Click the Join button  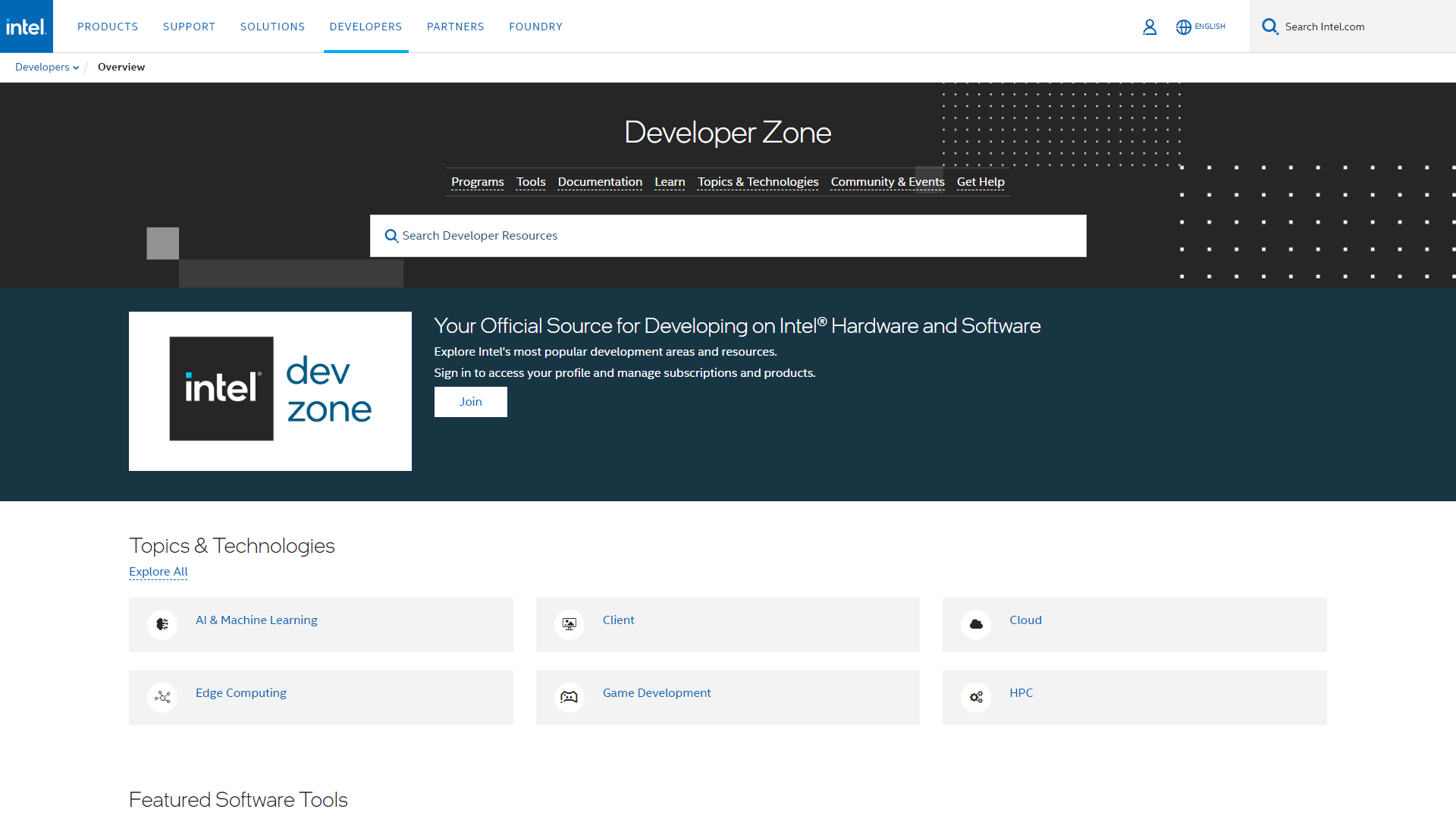470,401
